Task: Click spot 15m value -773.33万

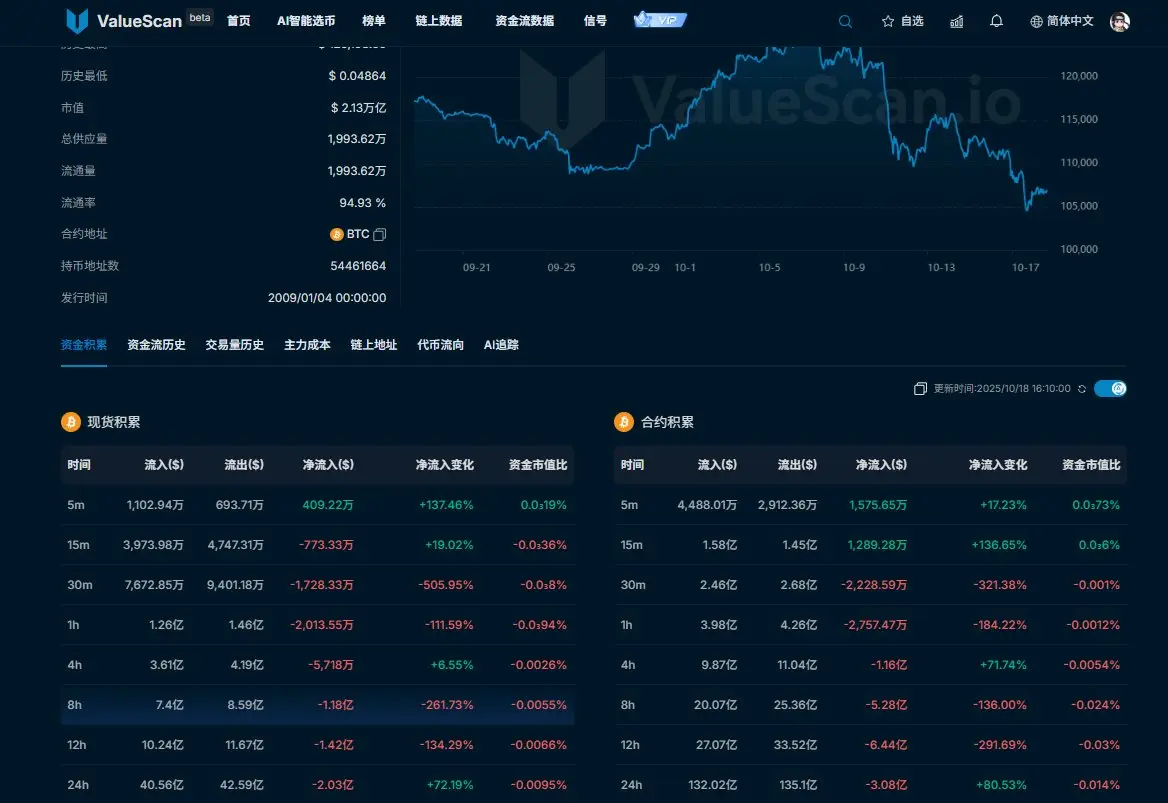Action: tap(326, 545)
